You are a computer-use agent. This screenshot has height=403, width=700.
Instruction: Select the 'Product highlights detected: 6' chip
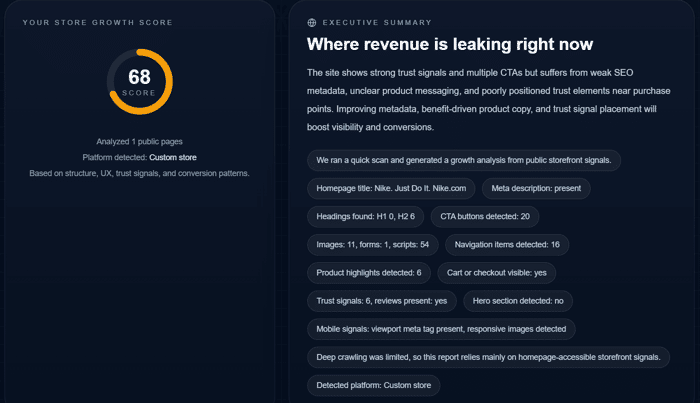369,273
